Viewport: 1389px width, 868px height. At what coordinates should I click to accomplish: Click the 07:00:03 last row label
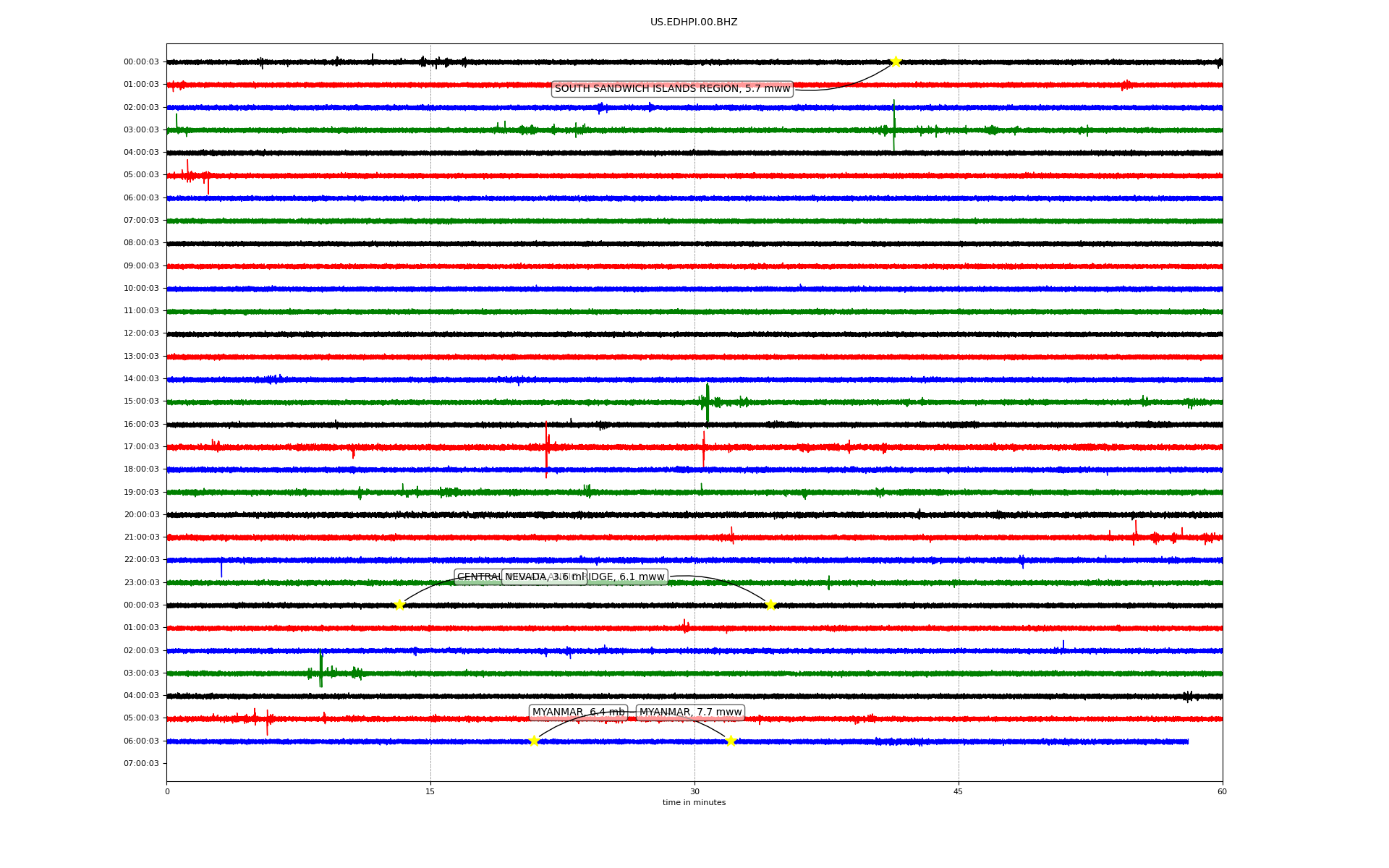coord(141,764)
